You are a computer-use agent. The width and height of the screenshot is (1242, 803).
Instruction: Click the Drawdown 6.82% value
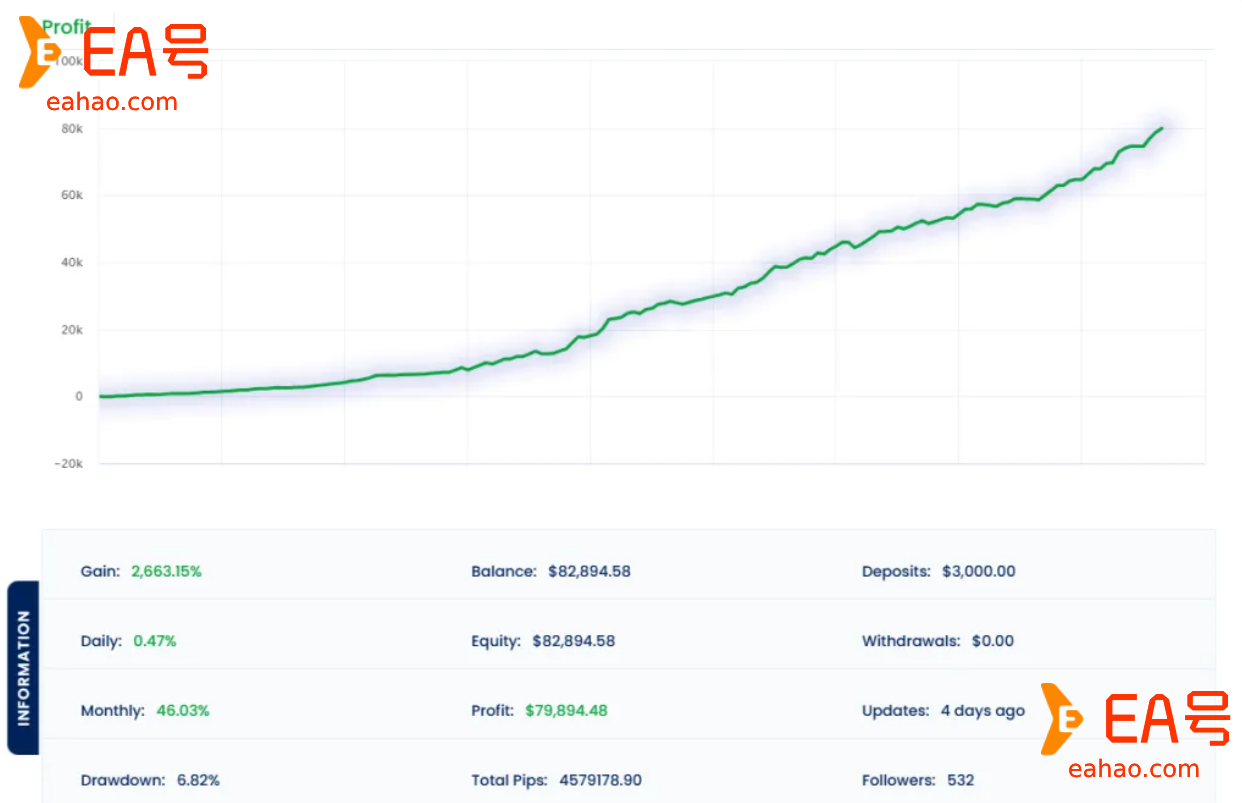pos(200,781)
